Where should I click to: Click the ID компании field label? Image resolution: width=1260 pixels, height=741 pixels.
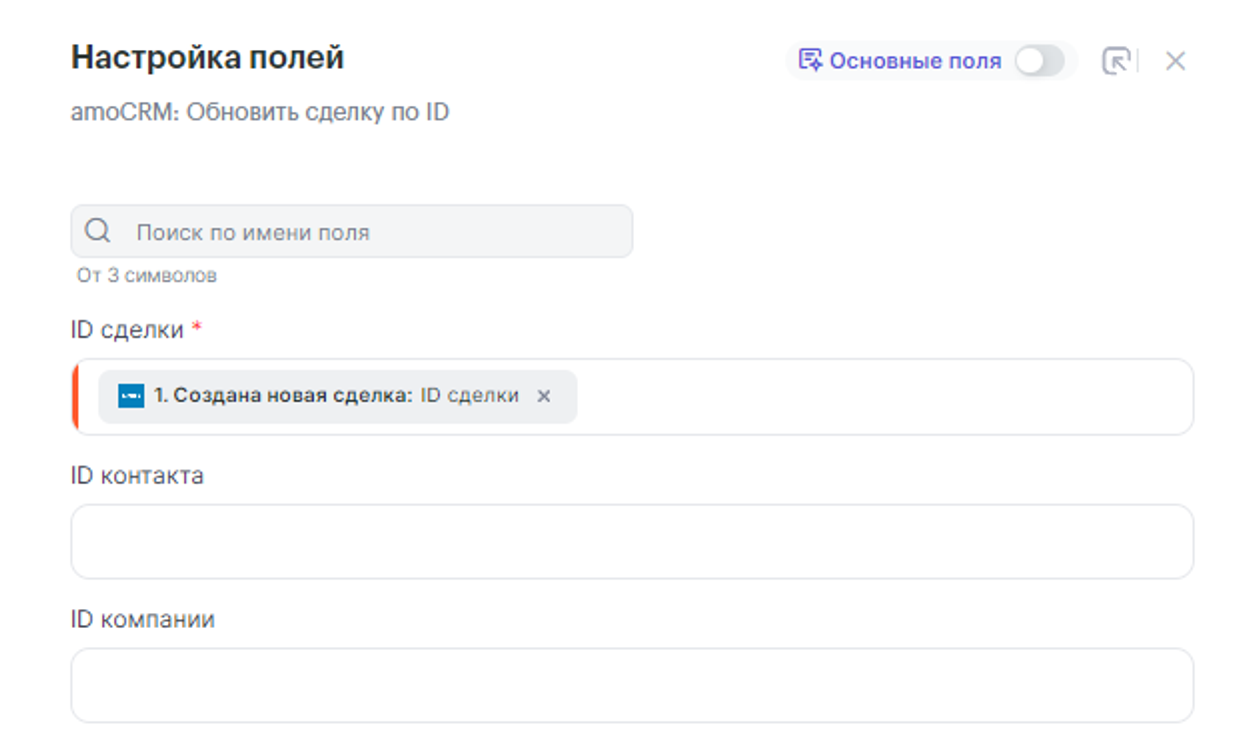(142, 619)
